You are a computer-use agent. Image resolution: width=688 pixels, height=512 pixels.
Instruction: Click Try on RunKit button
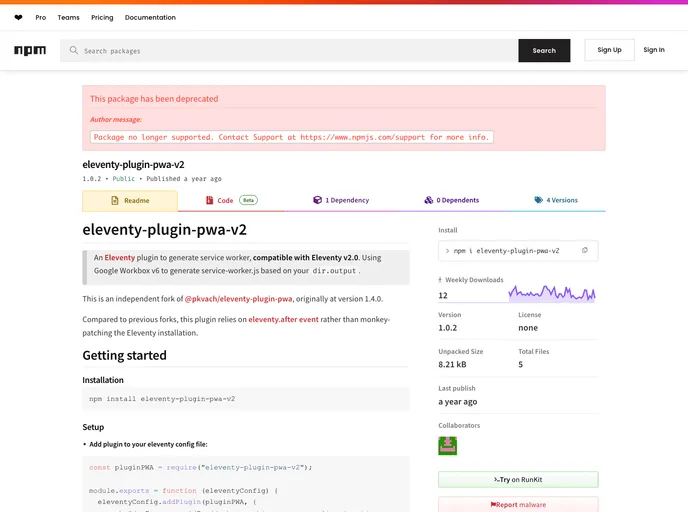pyautogui.click(x=518, y=480)
